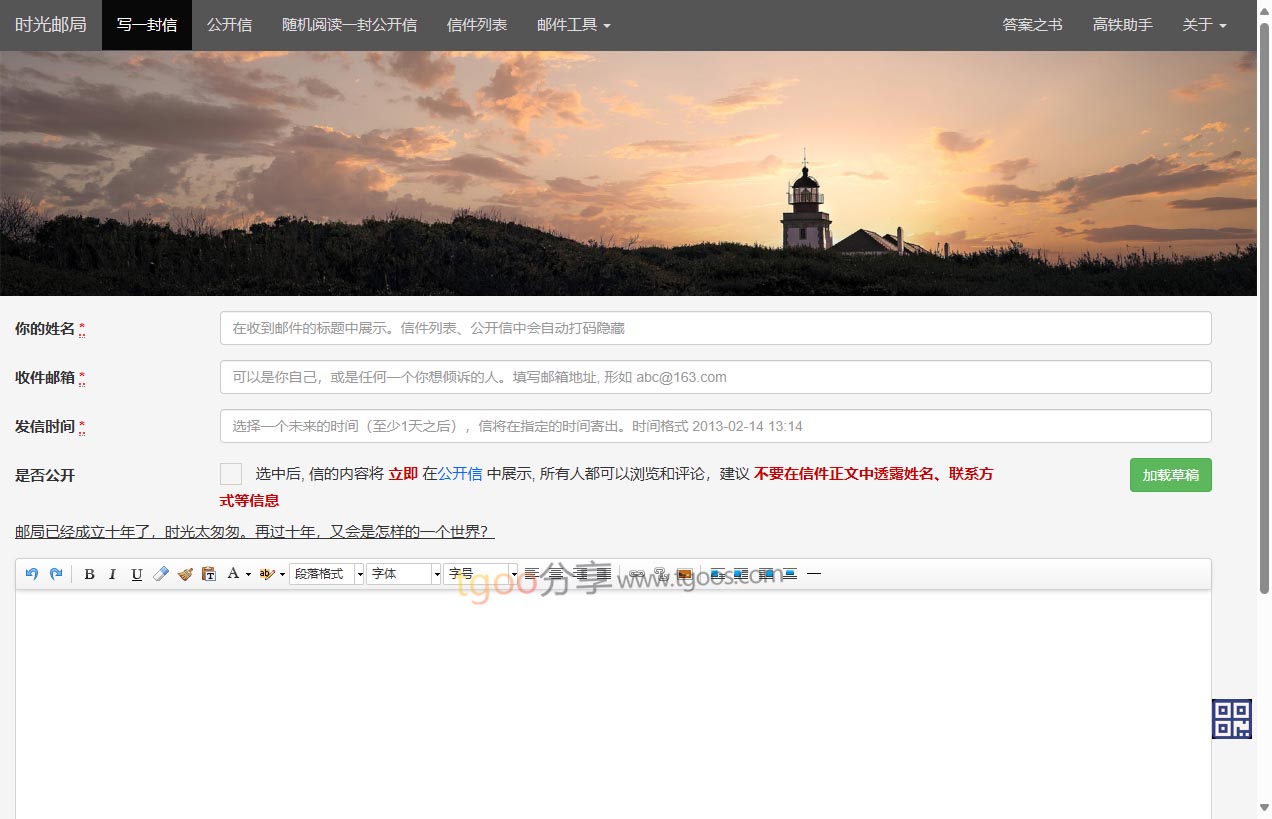The image size is (1272, 819).
Task: Toggle italic text formatting
Action: 113,574
